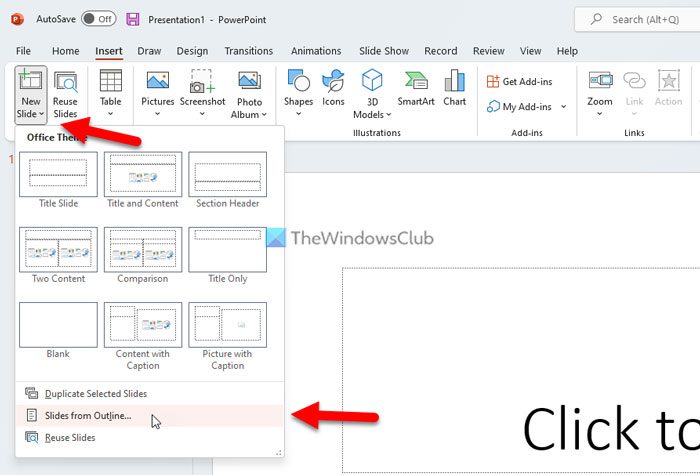Click the 3D Models cube icon
The height and width of the screenshot is (475, 700).
[x=372, y=80]
